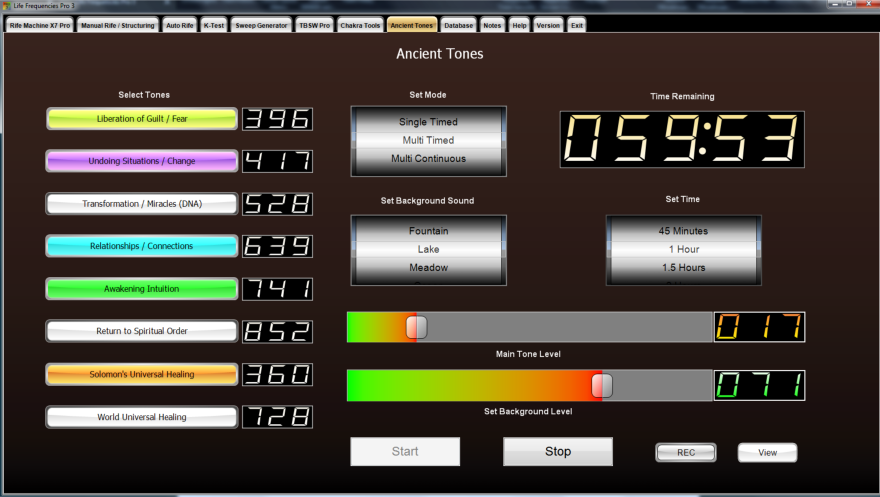
Task: Toggle the Relationships / Connections tone
Action: click(x=142, y=246)
